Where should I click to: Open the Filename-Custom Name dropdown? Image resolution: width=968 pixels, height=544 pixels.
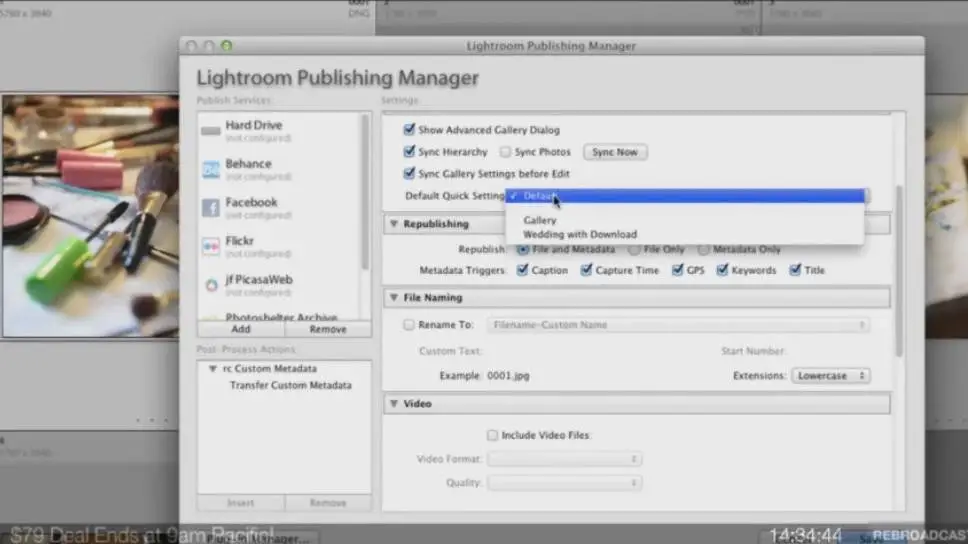pos(678,325)
